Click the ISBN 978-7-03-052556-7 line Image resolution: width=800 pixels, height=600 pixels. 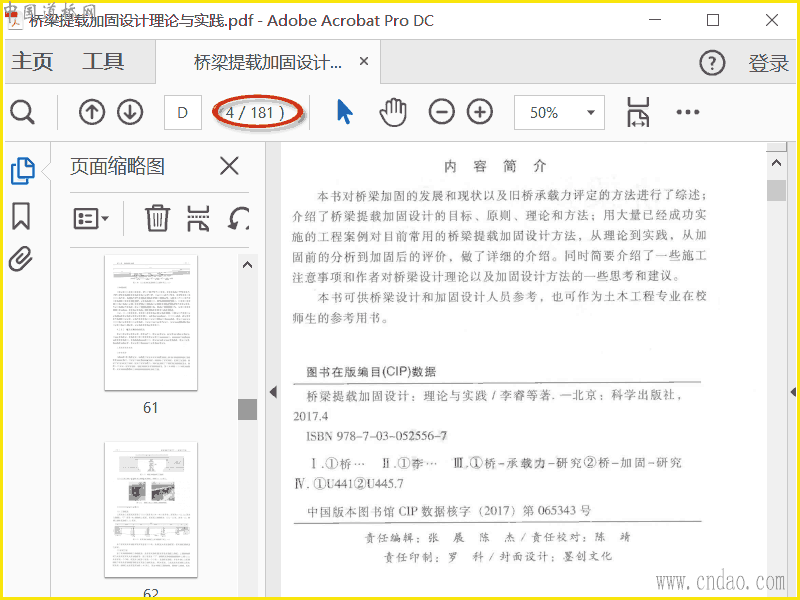(377, 436)
